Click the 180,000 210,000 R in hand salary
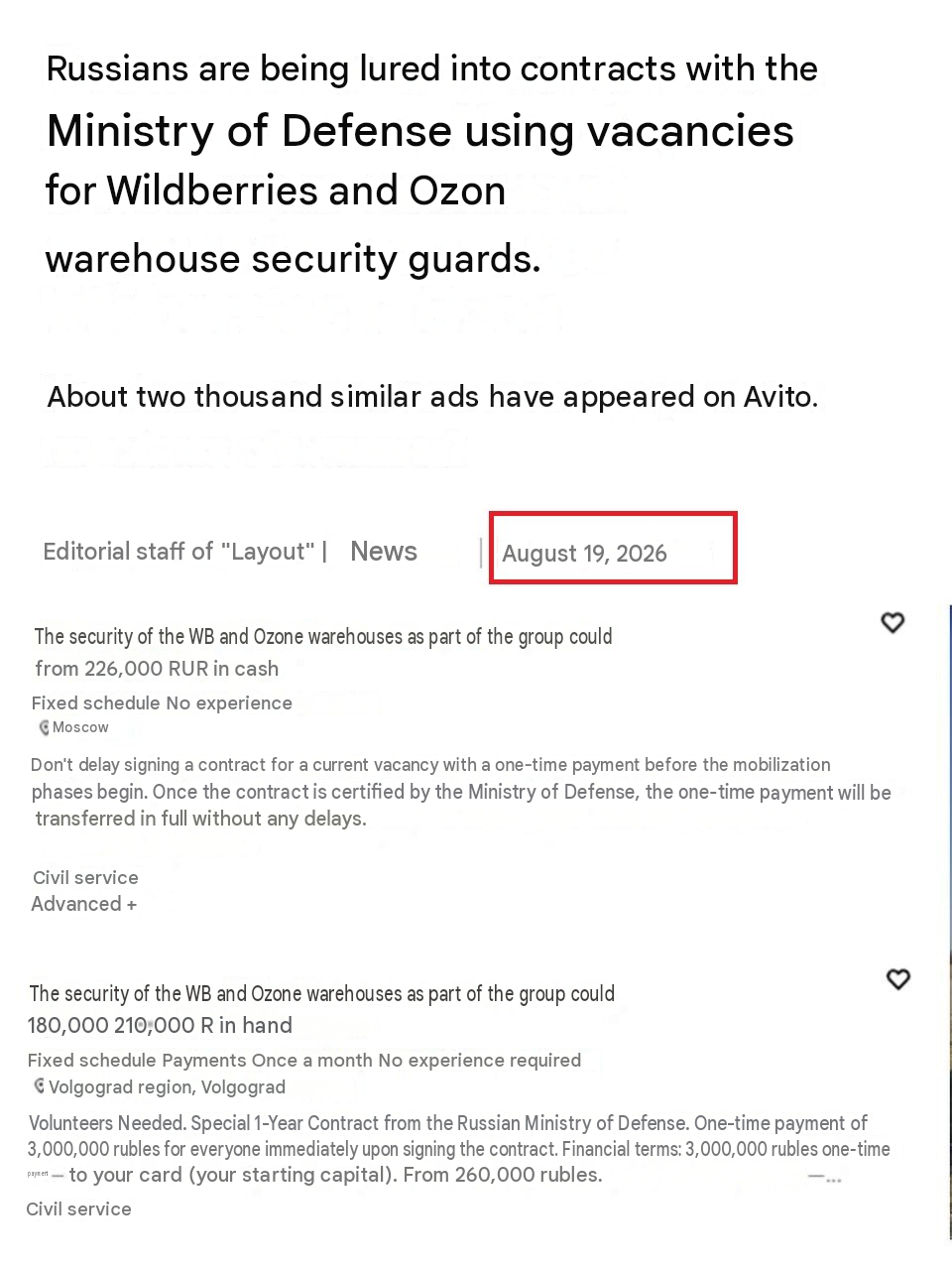The width and height of the screenshot is (952, 1270). [x=160, y=1026]
